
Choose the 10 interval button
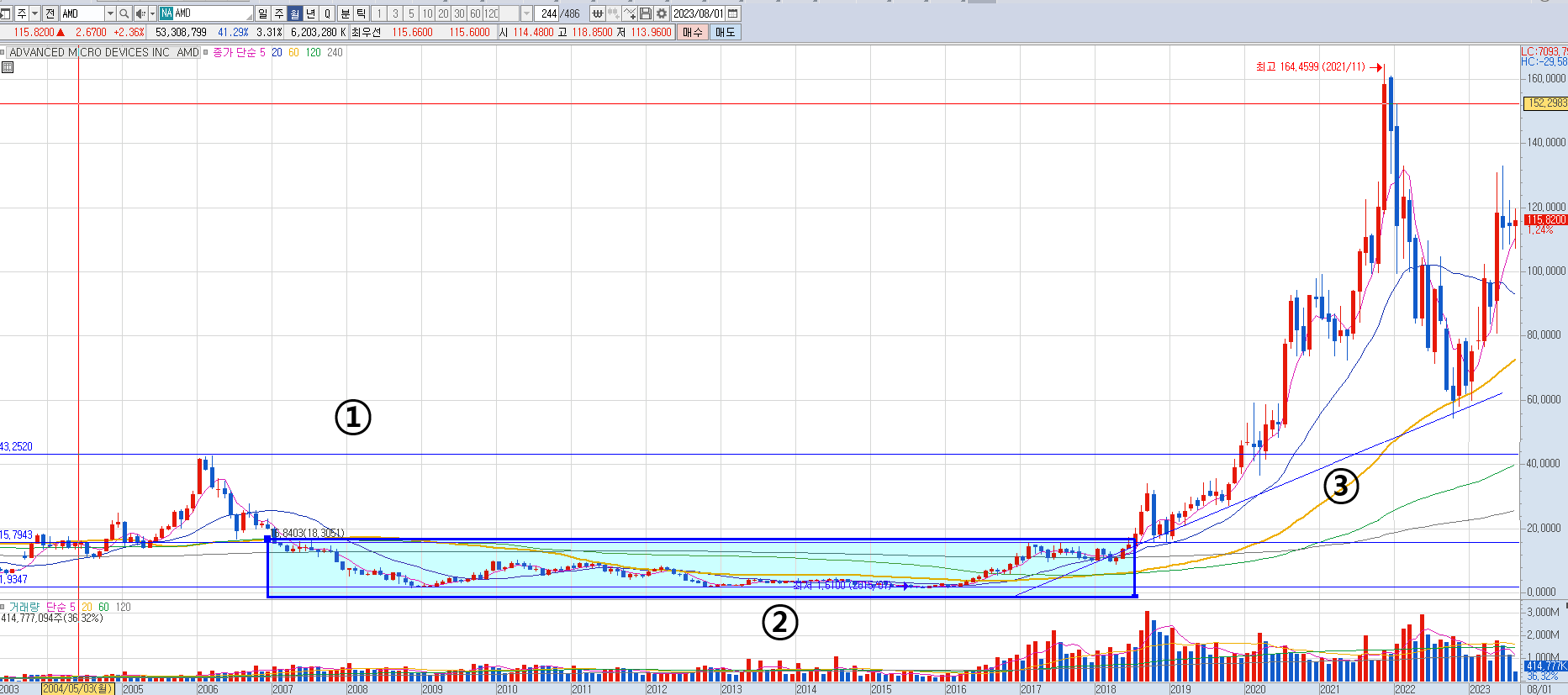click(x=427, y=13)
